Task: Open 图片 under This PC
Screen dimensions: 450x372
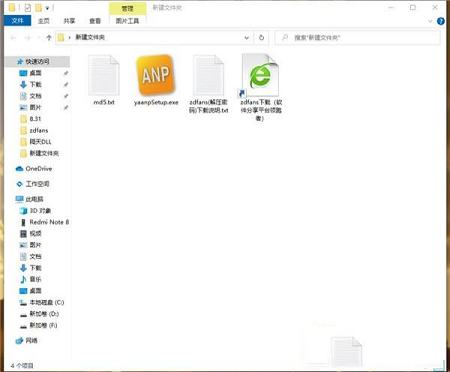Action: click(35, 245)
